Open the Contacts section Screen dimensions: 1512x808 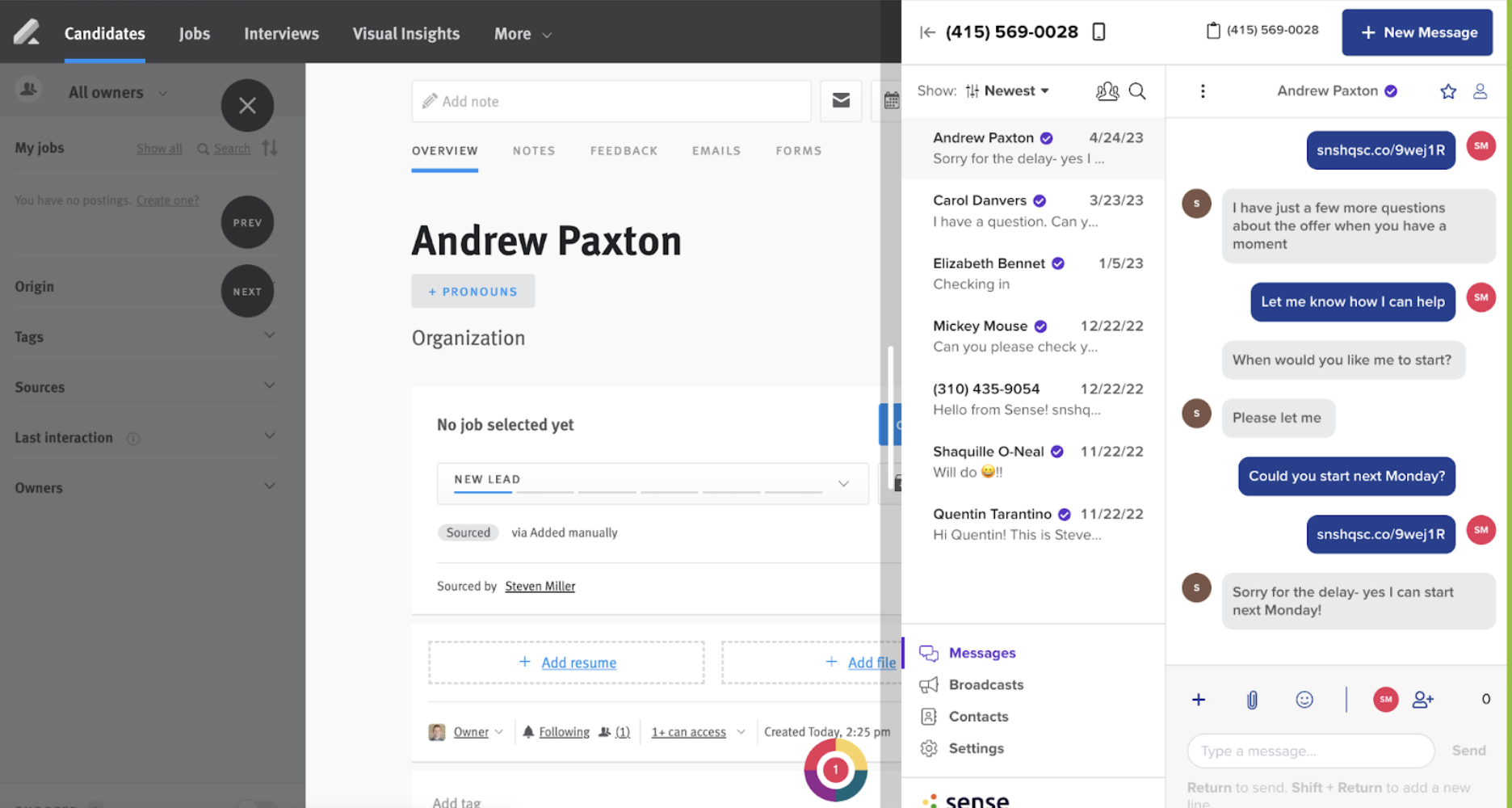click(x=964, y=717)
